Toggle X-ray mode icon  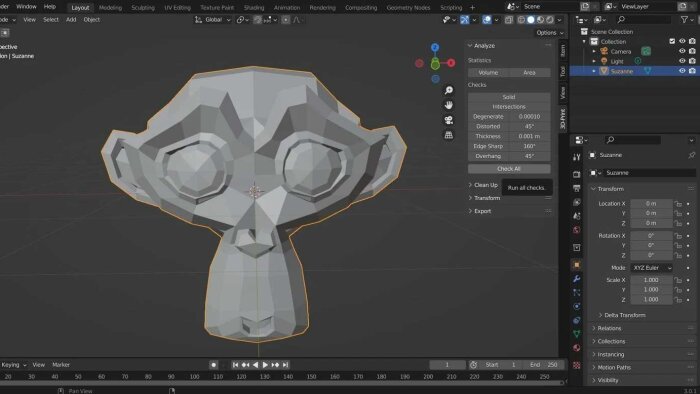[509, 20]
